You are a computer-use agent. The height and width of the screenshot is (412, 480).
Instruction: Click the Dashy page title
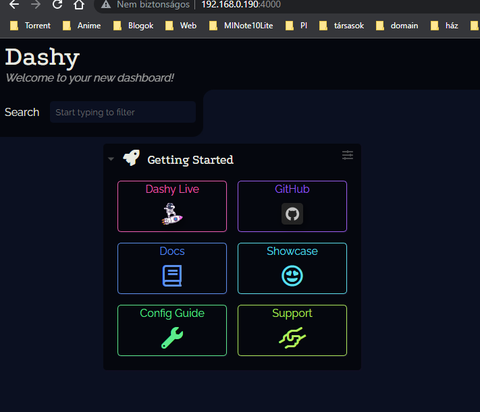click(x=42, y=57)
